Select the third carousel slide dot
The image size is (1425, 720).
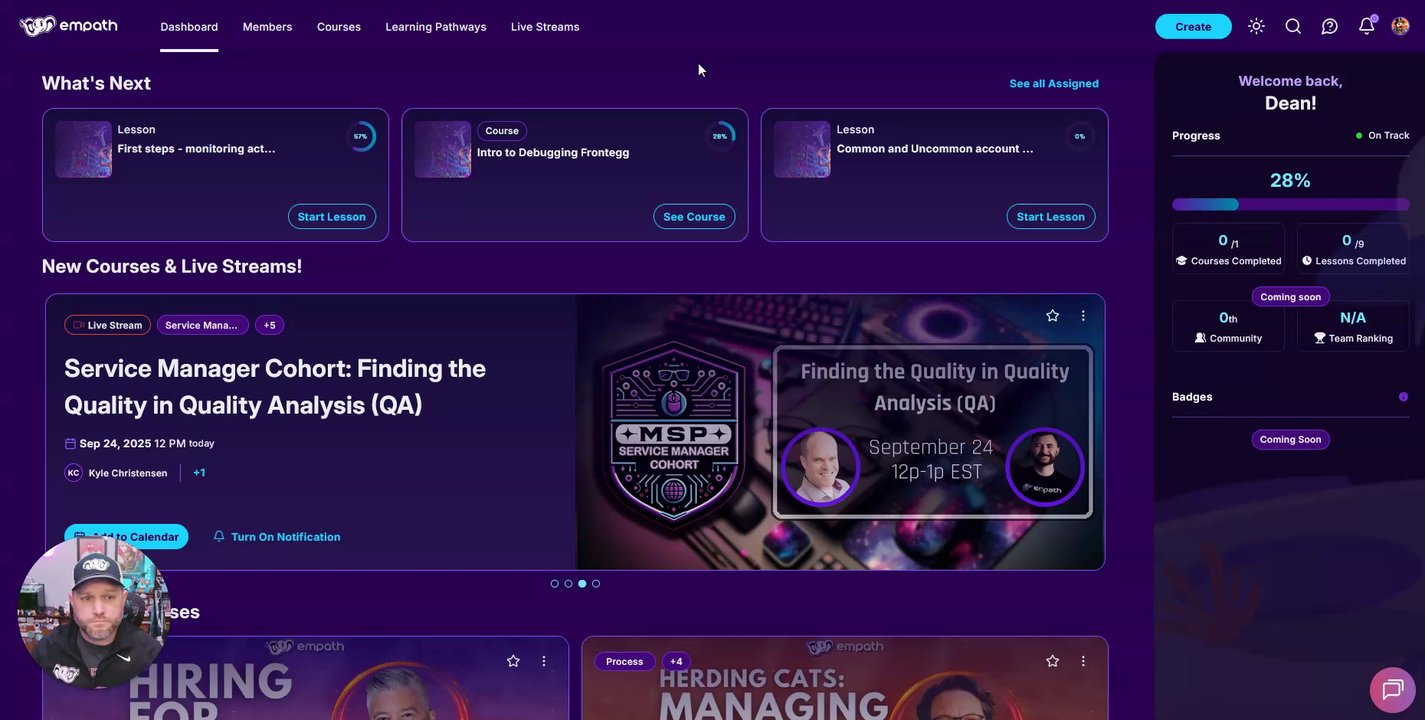pyautogui.click(x=582, y=584)
